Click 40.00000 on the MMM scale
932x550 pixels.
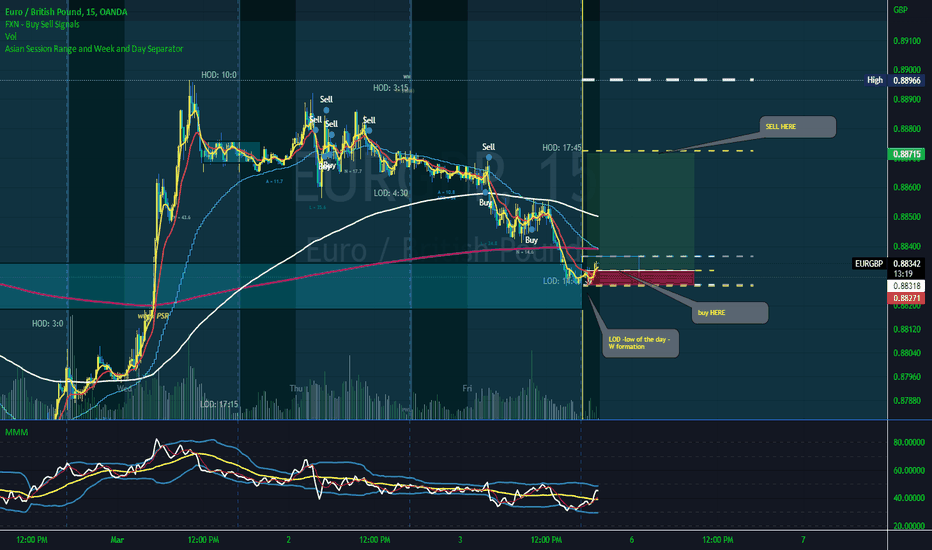[x=909, y=498]
